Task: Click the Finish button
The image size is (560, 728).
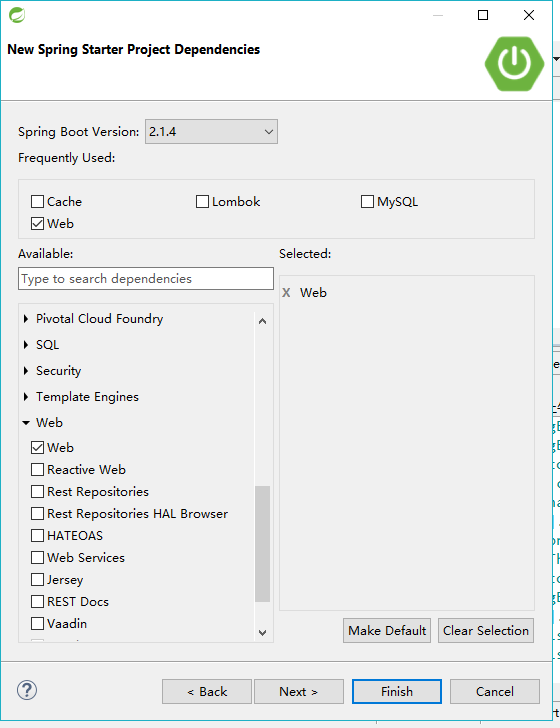Action: 397,692
